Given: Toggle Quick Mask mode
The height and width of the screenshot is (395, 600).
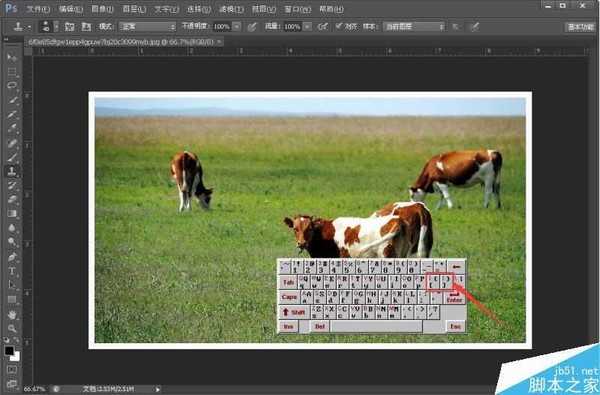Looking at the screenshot, I should [12, 370].
